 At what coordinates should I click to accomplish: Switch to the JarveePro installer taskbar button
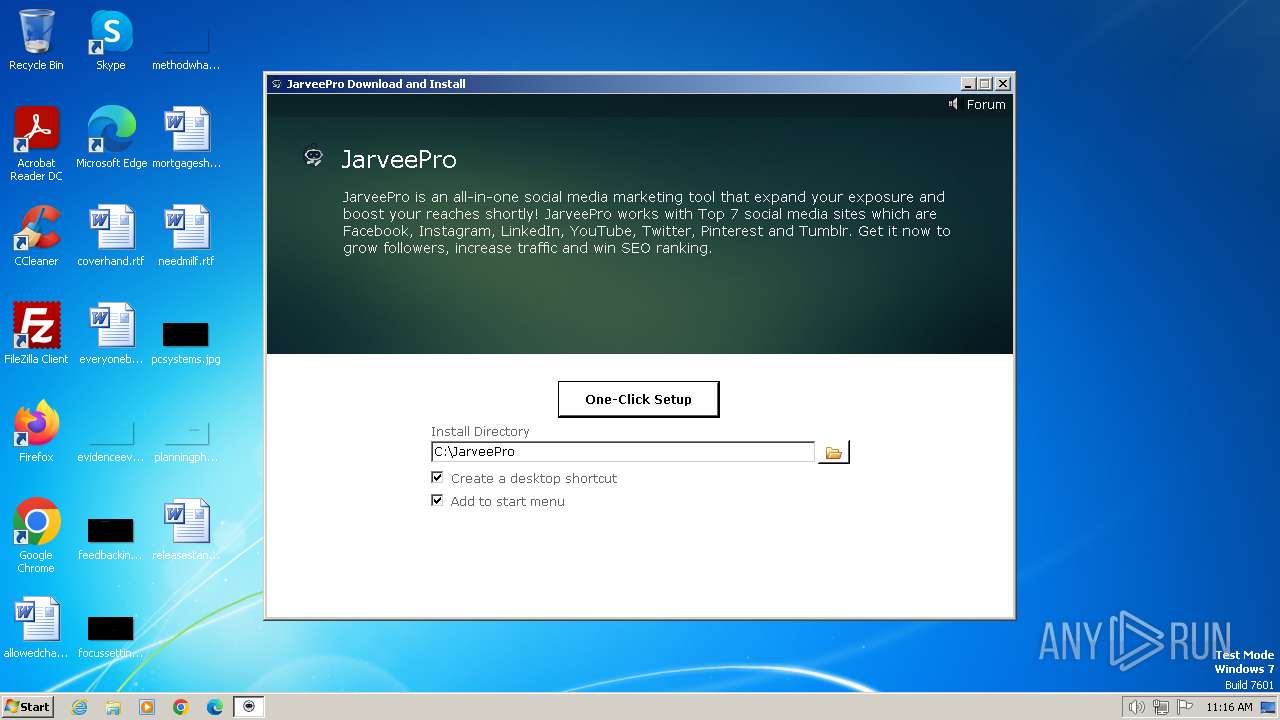[249, 707]
